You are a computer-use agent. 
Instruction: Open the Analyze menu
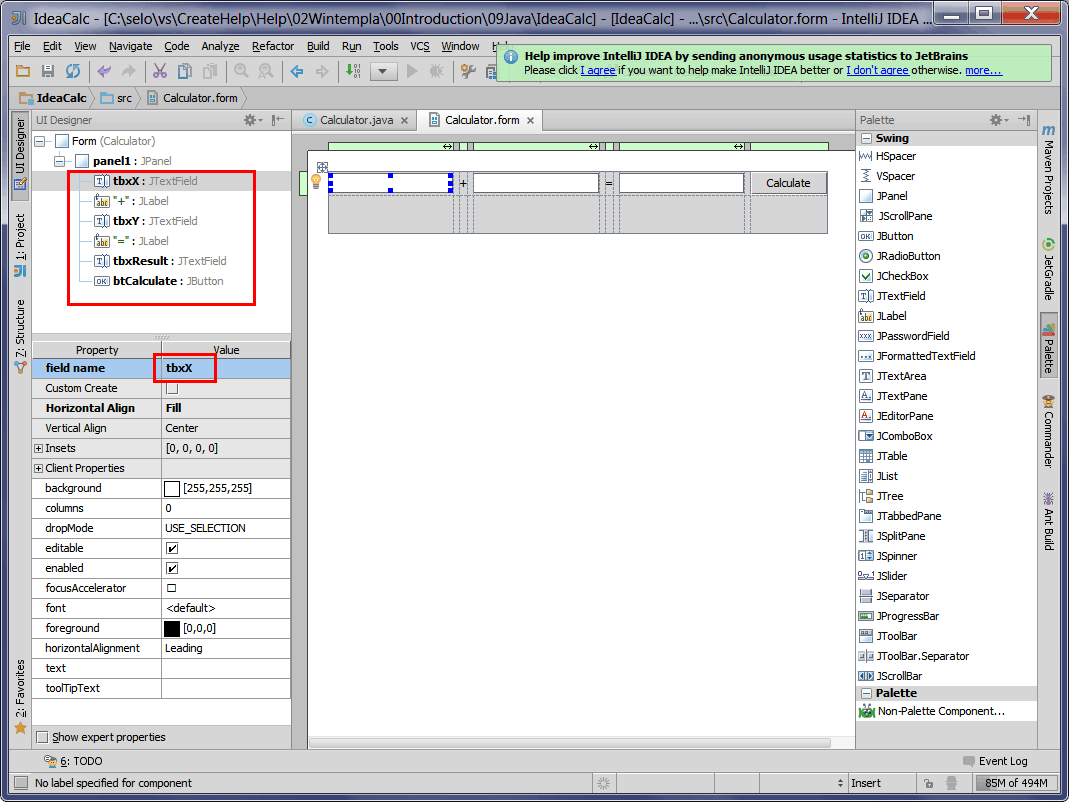click(x=220, y=46)
